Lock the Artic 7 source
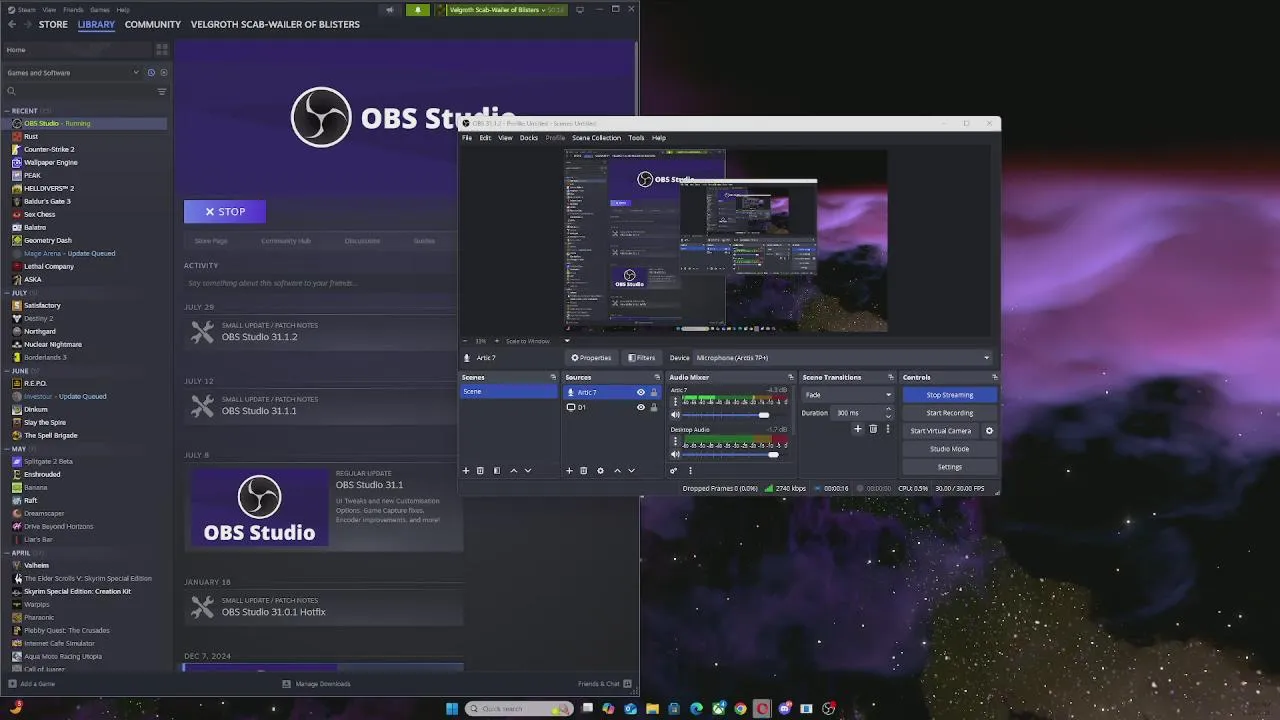 pyautogui.click(x=654, y=392)
